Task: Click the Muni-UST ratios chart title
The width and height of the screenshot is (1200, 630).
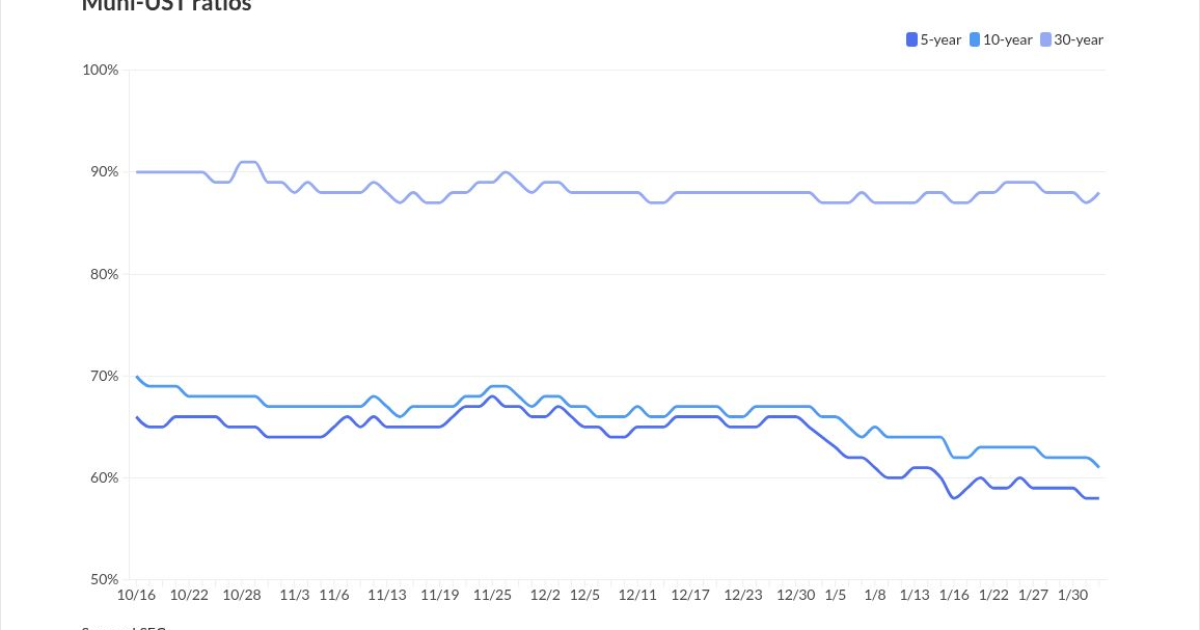Action: (166, 5)
